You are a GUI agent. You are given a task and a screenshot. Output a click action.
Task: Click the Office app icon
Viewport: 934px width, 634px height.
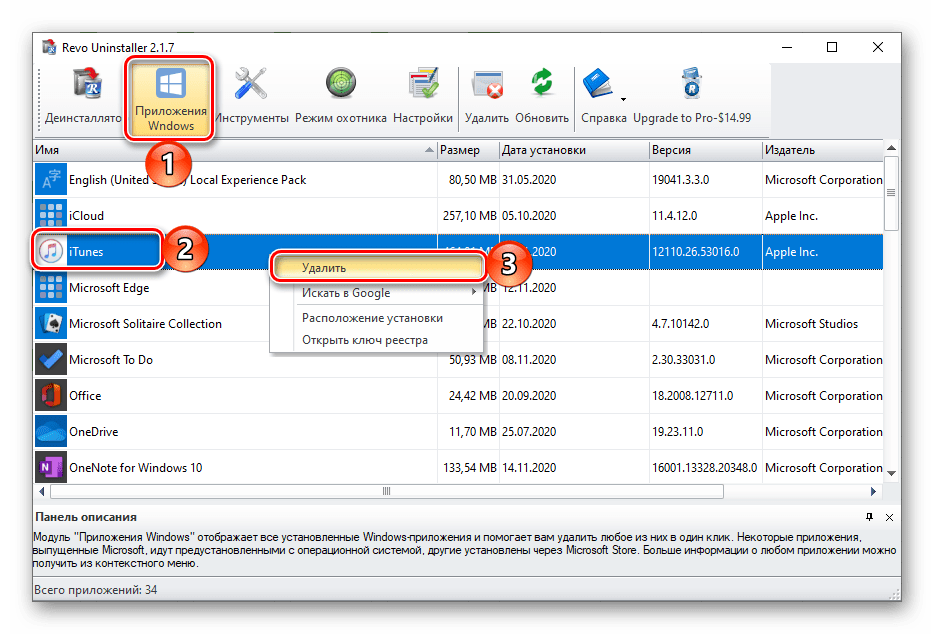[x=51, y=396]
